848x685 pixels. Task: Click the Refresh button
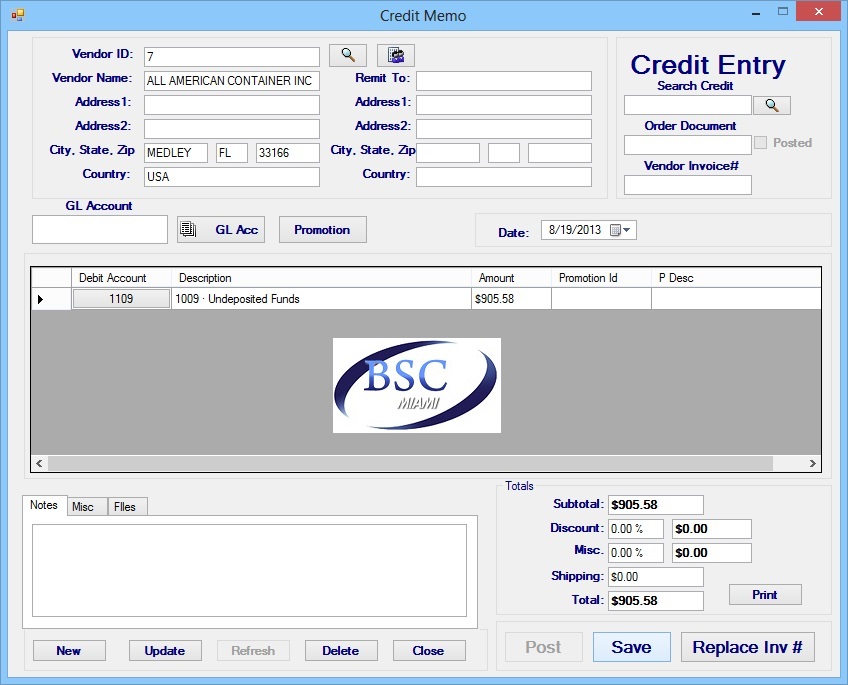click(253, 650)
